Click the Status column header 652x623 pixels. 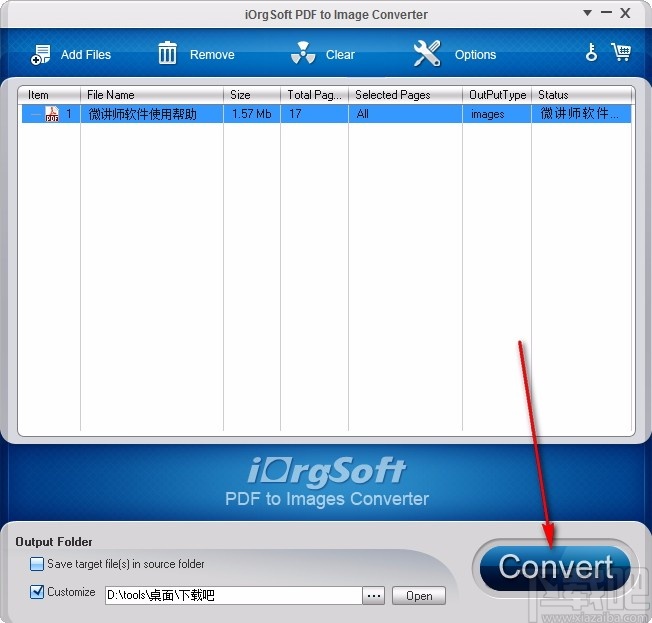581,95
